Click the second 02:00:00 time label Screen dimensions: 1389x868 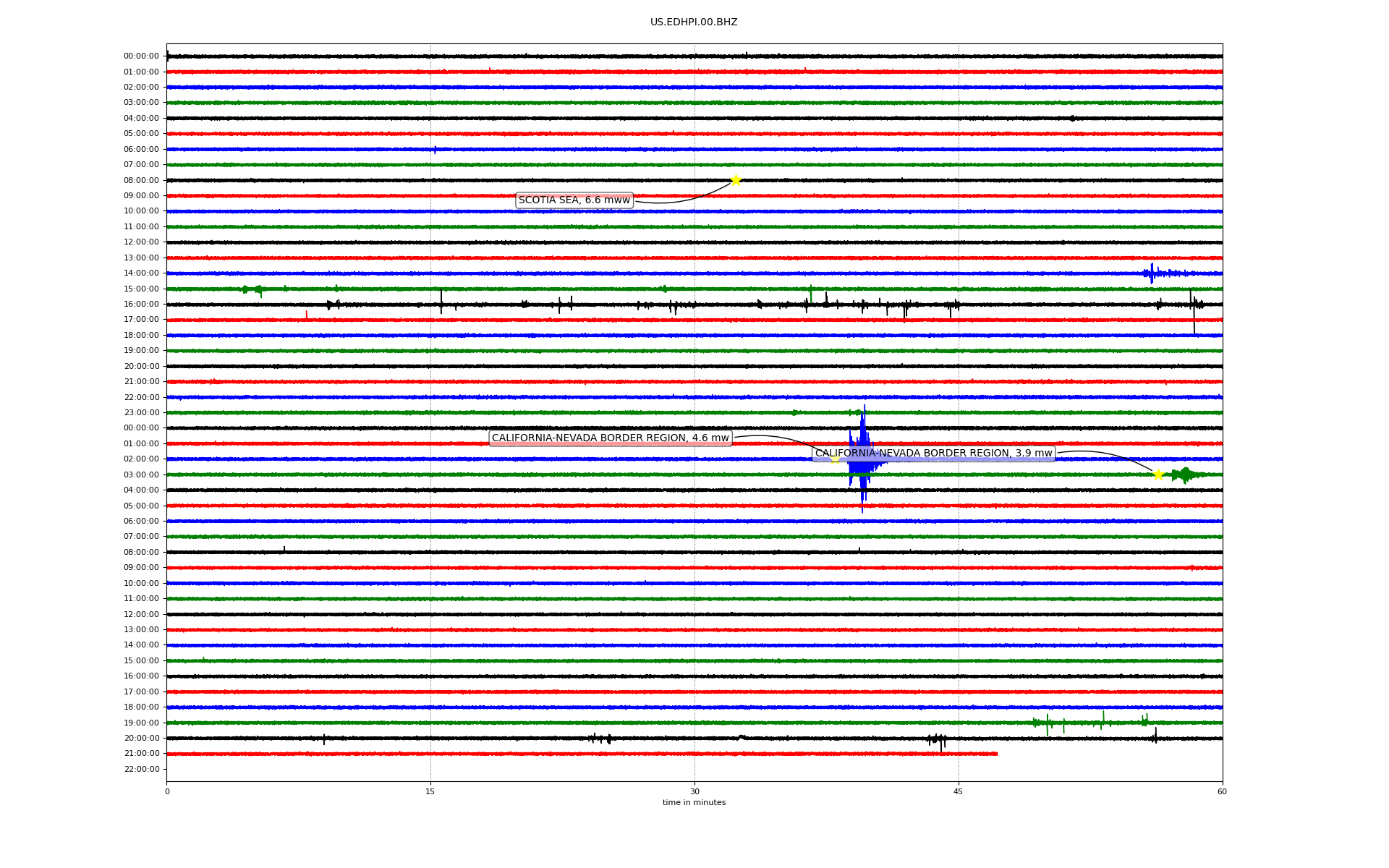pos(141,459)
